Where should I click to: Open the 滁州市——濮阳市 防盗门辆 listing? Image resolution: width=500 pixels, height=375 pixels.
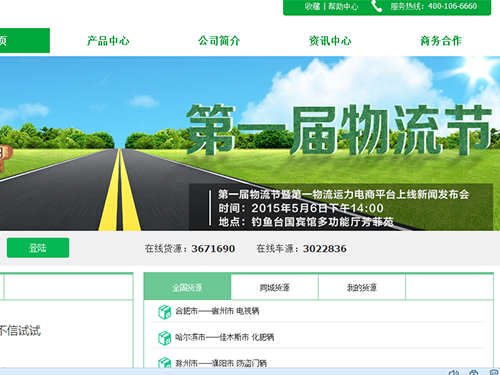click(221, 363)
